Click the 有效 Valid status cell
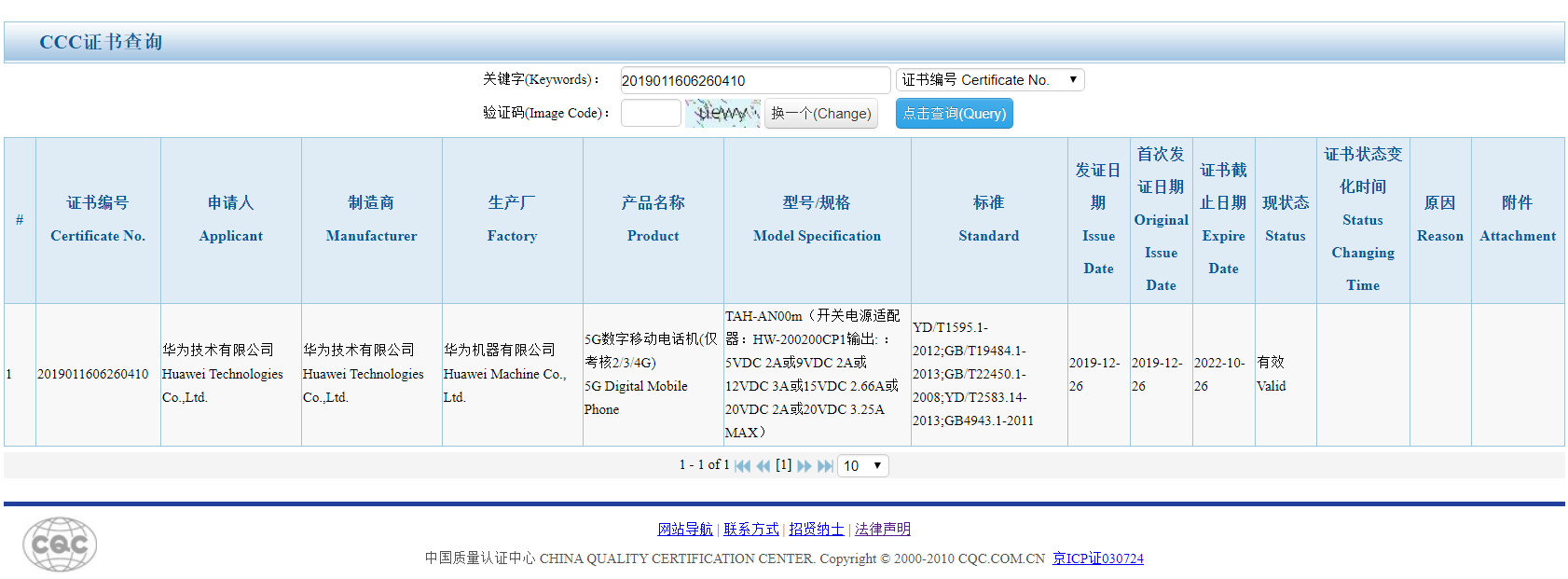Viewport: 1568px width, 579px height. point(1286,375)
